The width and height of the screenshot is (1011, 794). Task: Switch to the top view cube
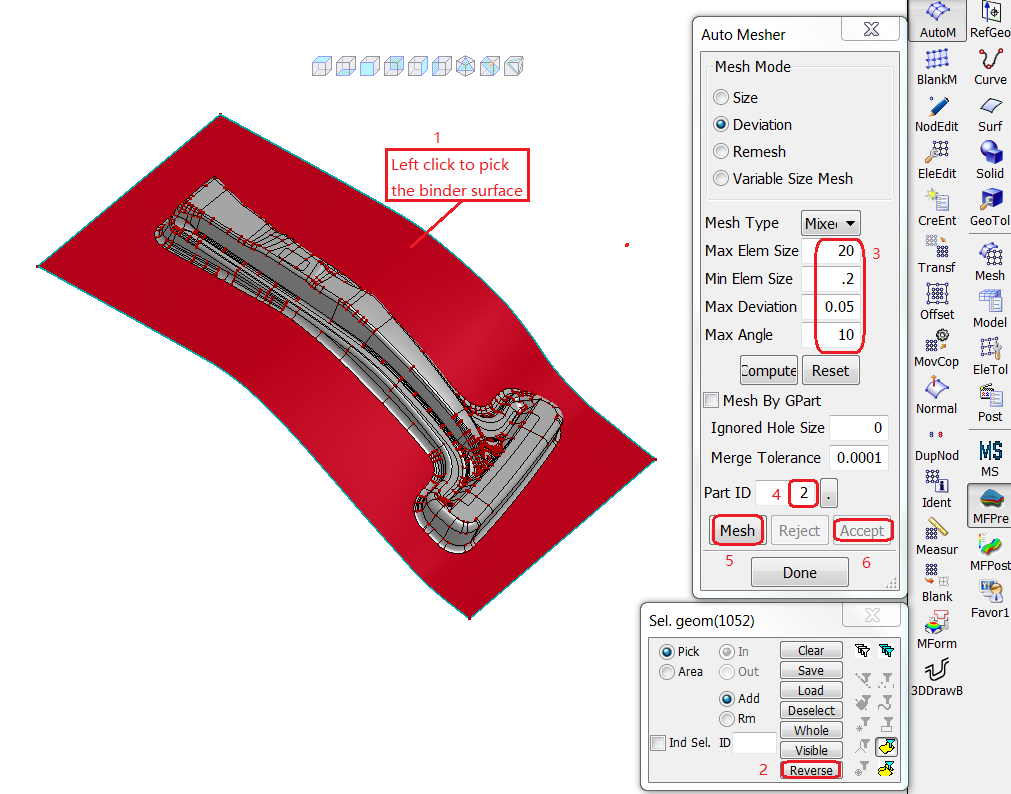pos(322,66)
